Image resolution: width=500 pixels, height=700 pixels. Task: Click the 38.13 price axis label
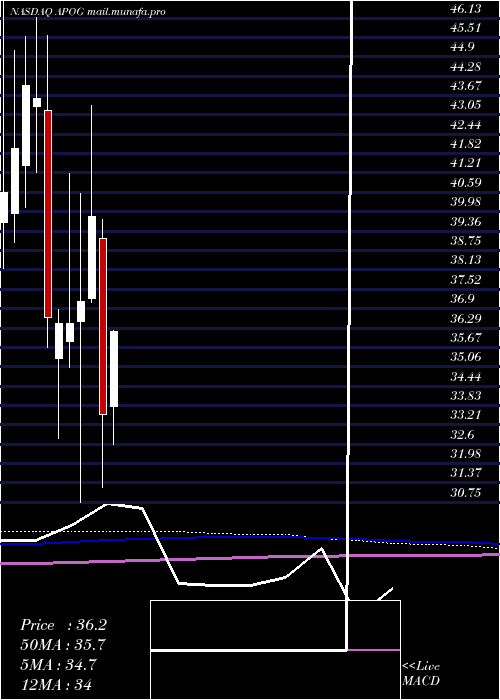[x=466, y=260]
